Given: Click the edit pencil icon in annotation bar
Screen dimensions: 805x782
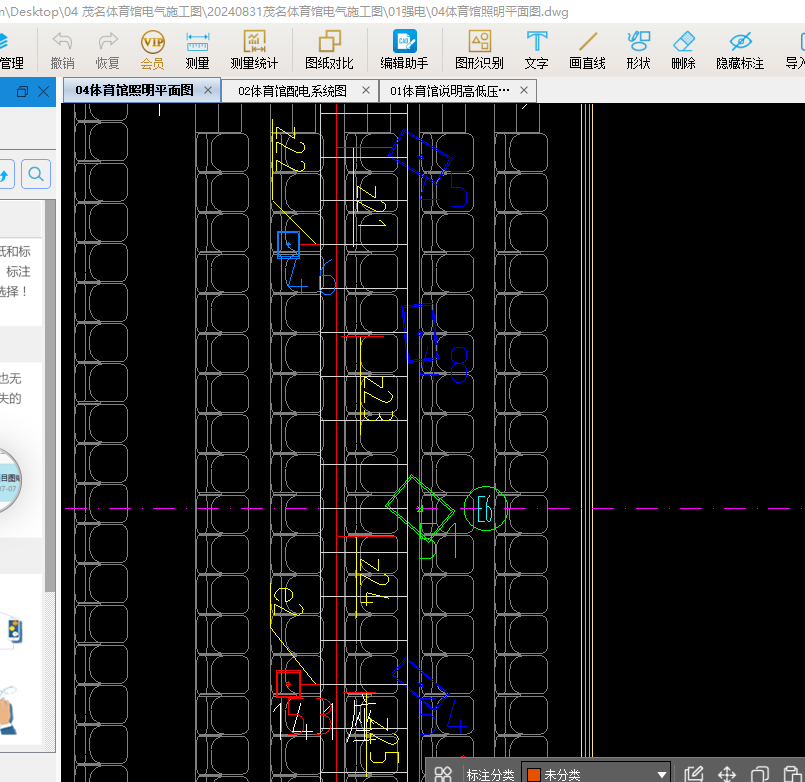Looking at the screenshot, I should [x=693, y=774].
